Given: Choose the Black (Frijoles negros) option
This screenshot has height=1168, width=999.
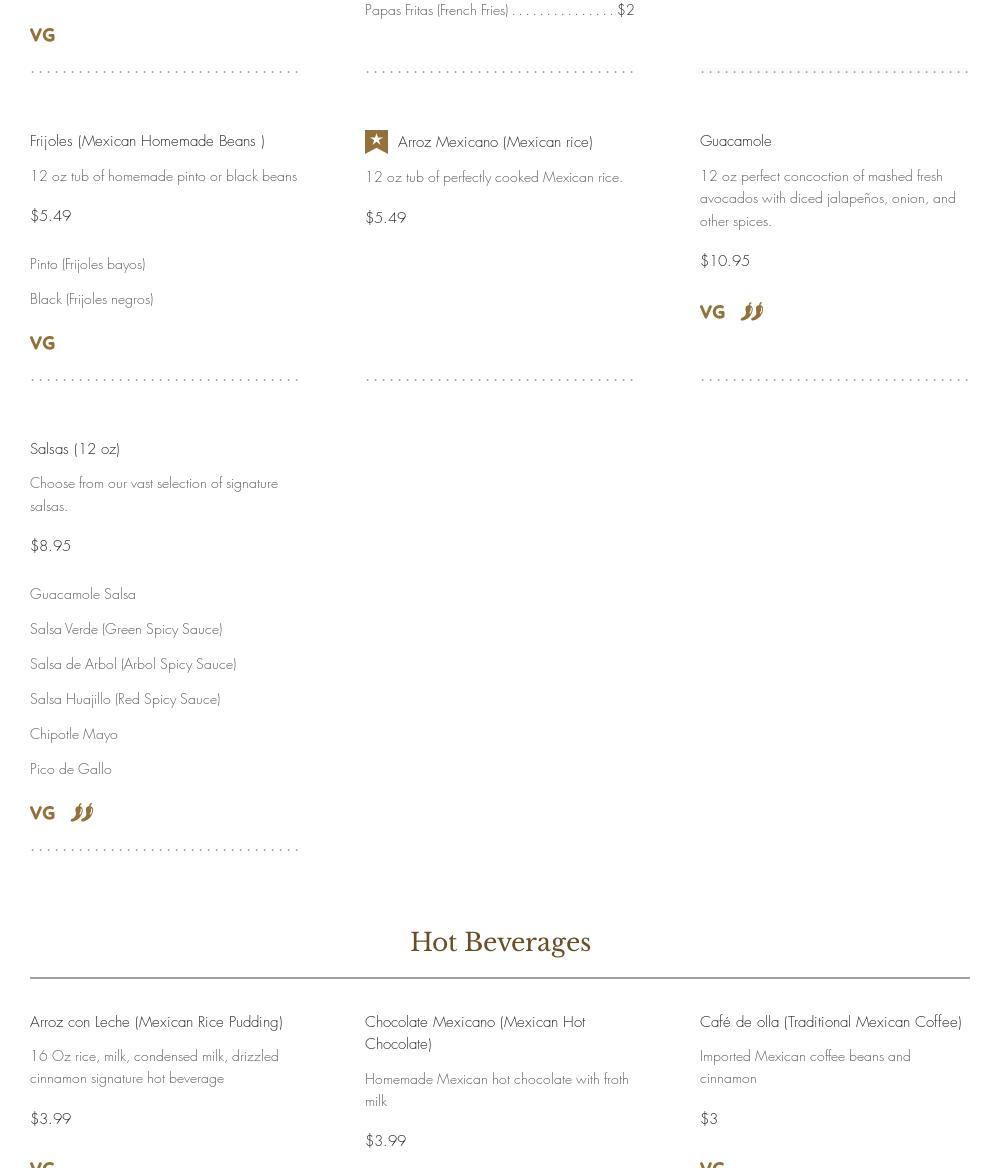Looking at the screenshot, I should (92, 299).
